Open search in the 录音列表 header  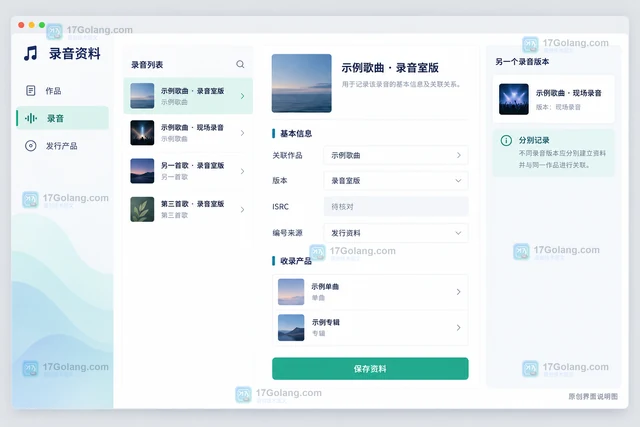[x=240, y=64]
